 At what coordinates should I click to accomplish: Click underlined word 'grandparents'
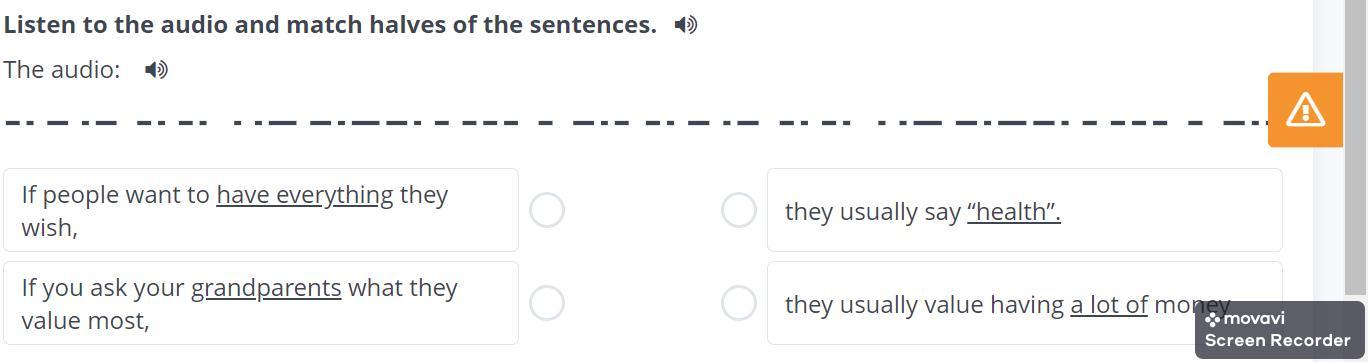[x=266, y=288]
